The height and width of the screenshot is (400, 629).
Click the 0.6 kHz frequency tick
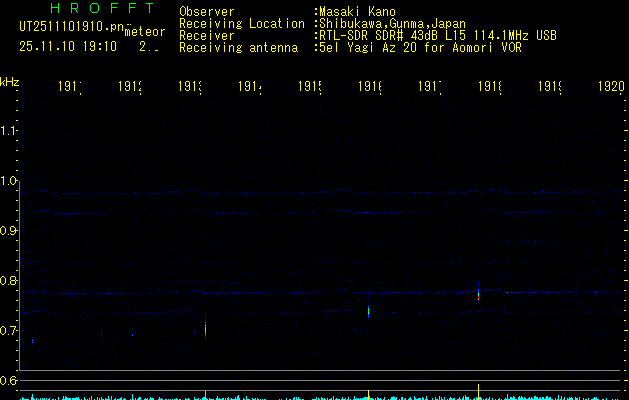click(x=10, y=381)
